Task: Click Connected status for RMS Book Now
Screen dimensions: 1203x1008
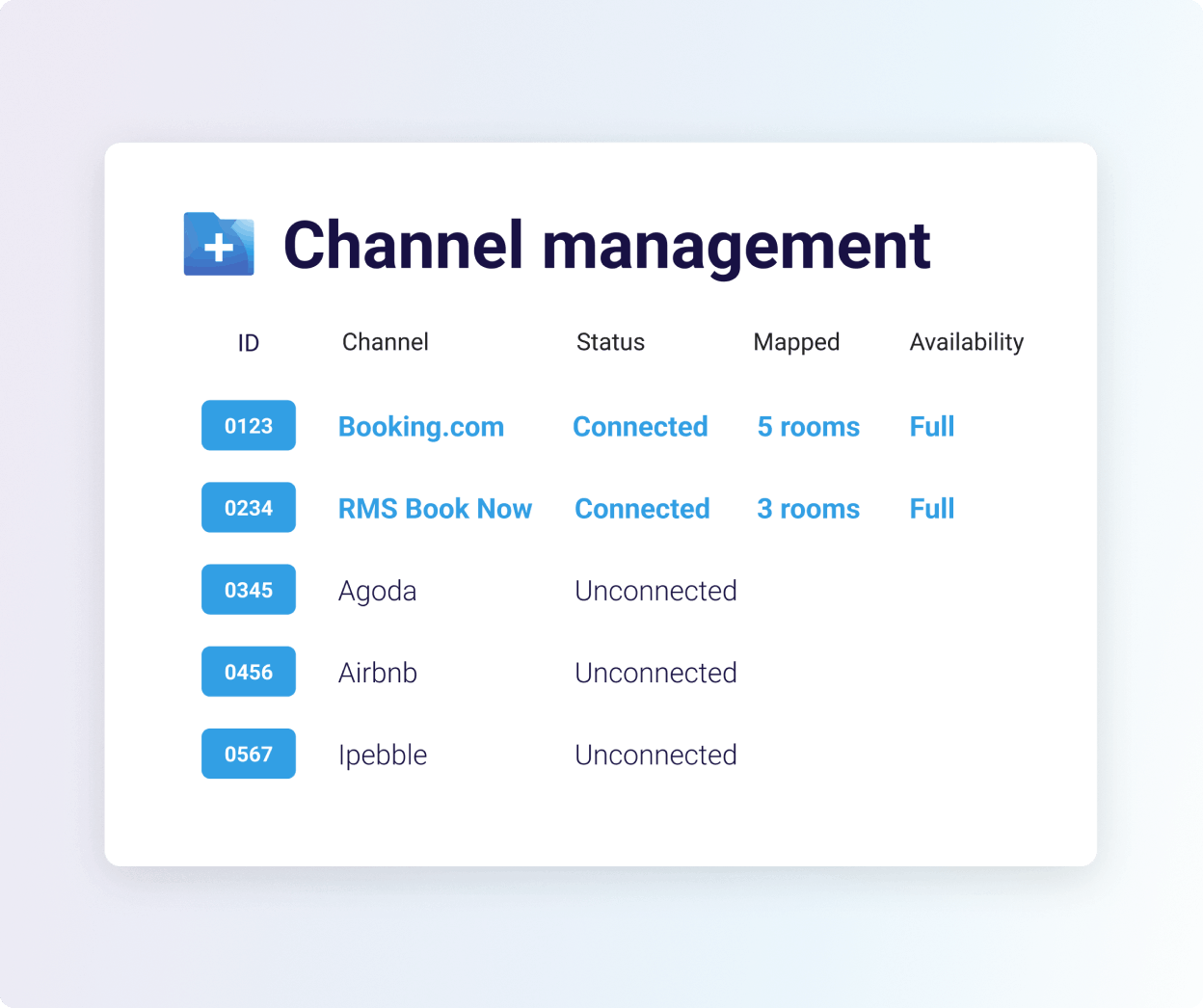Action: point(642,509)
